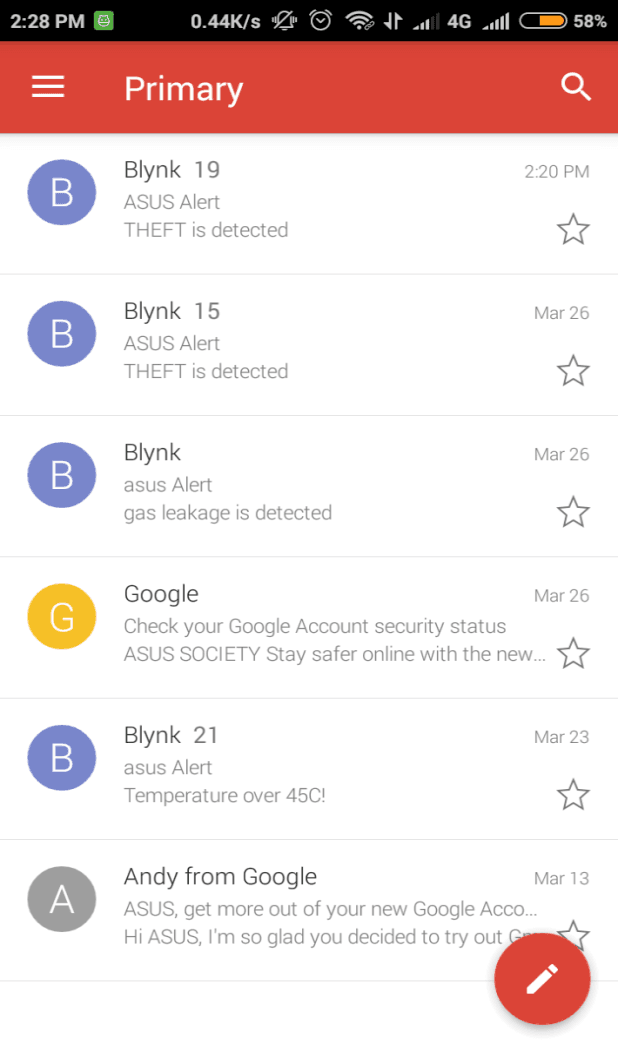The image size is (618, 1052).
Task: Select Blynk 19 sender avatar
Action: pos(62,193)
